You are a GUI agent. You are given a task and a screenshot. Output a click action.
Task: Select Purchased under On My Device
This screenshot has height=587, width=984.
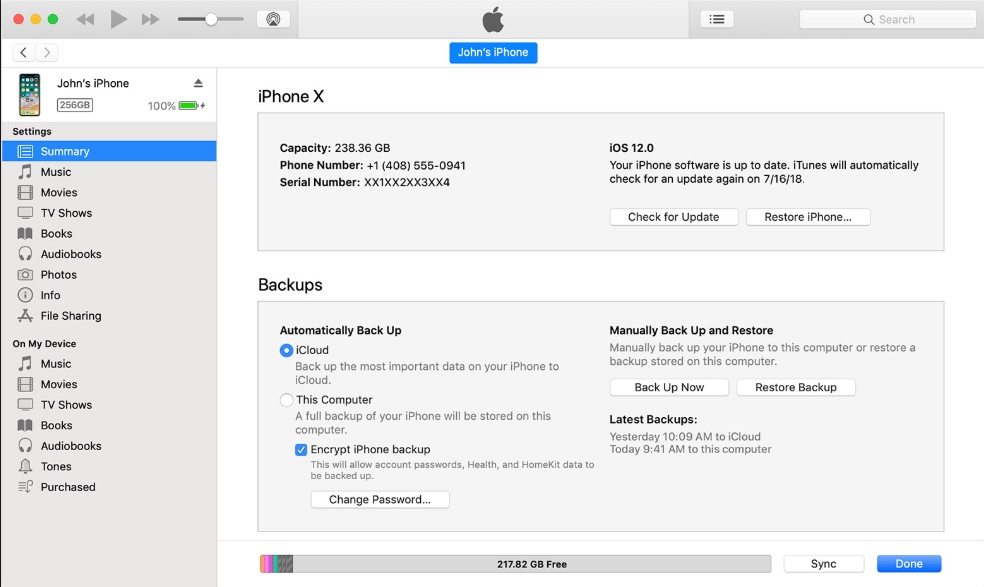[68, 487]
